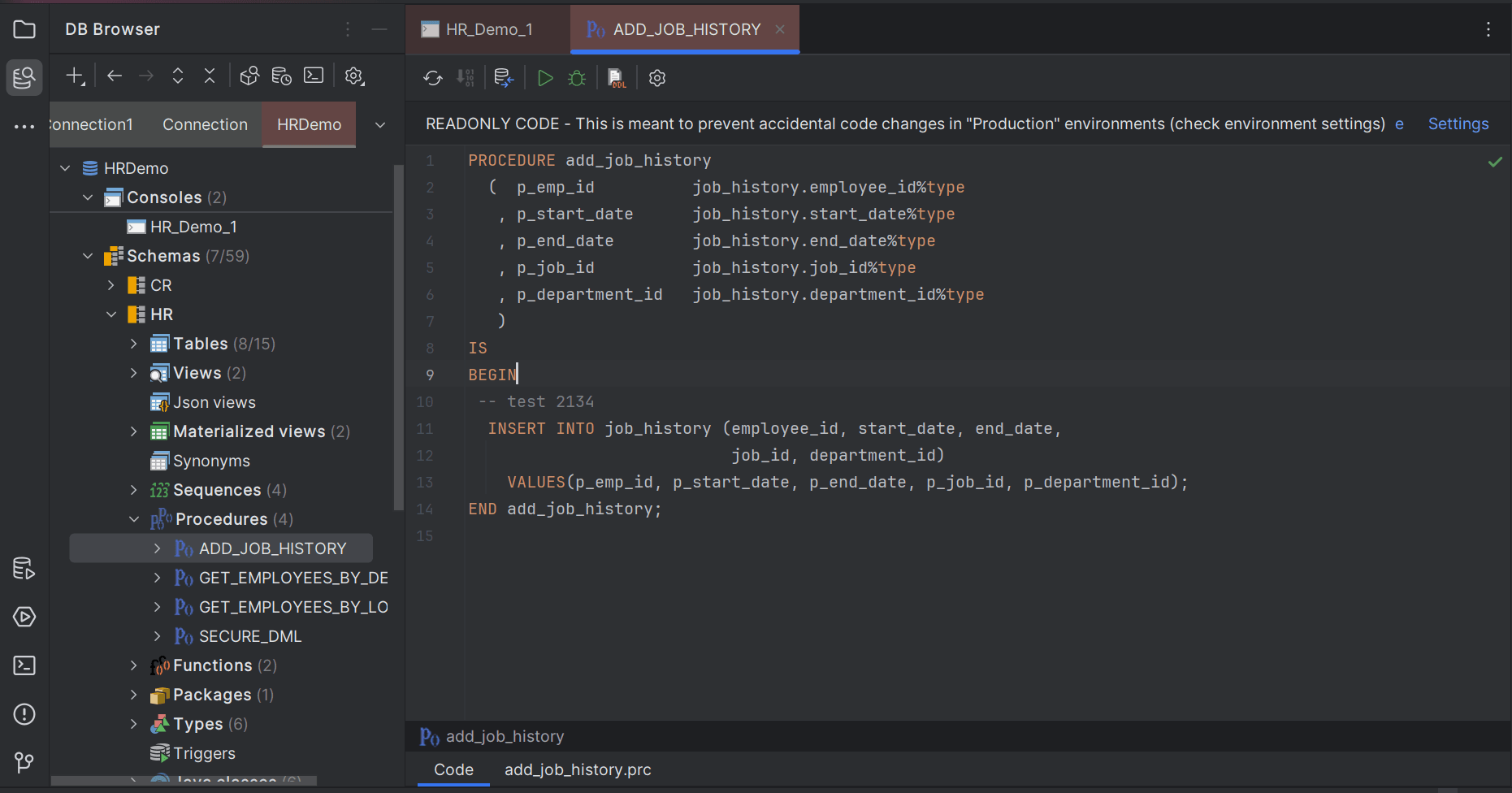The width and height of the screenshot is (1512, 793).
Task: Collapse the Consoles node
Action: 88,197
